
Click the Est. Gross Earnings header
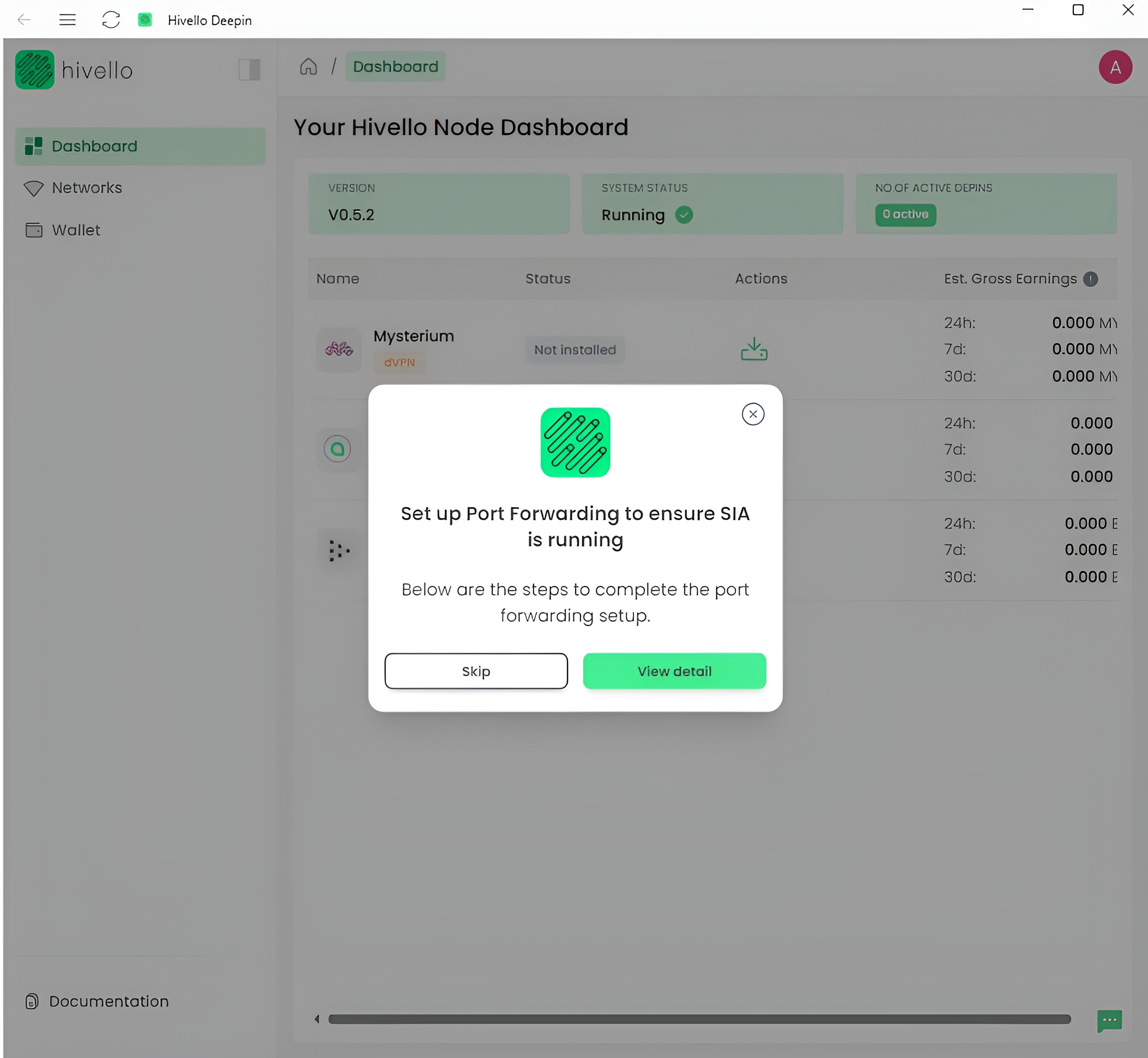(x=1010, y=279)
